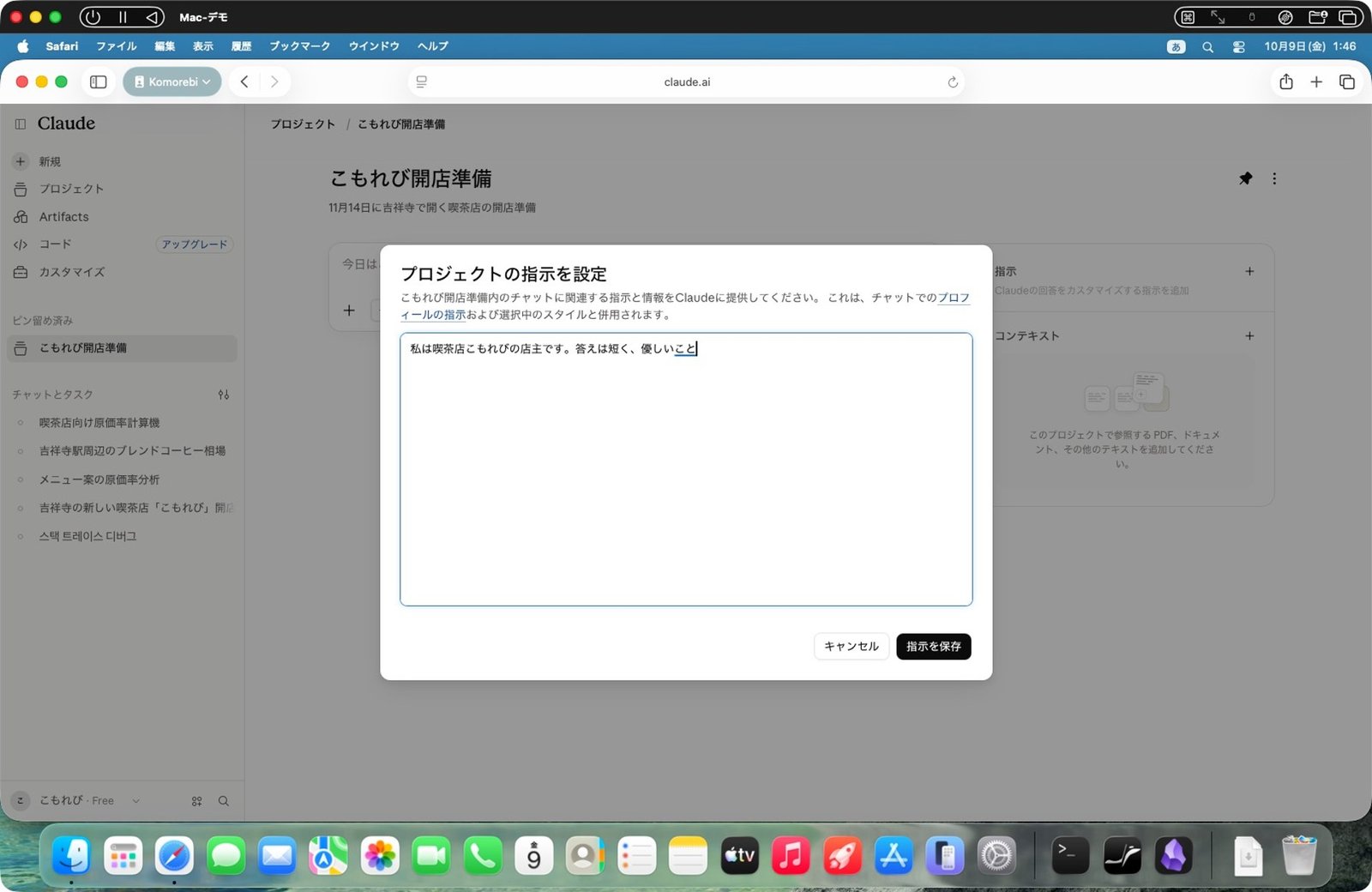1372x892 pixels.
Task: Open カスタマイズ in the sidebar
Action: tap(71, 272)
